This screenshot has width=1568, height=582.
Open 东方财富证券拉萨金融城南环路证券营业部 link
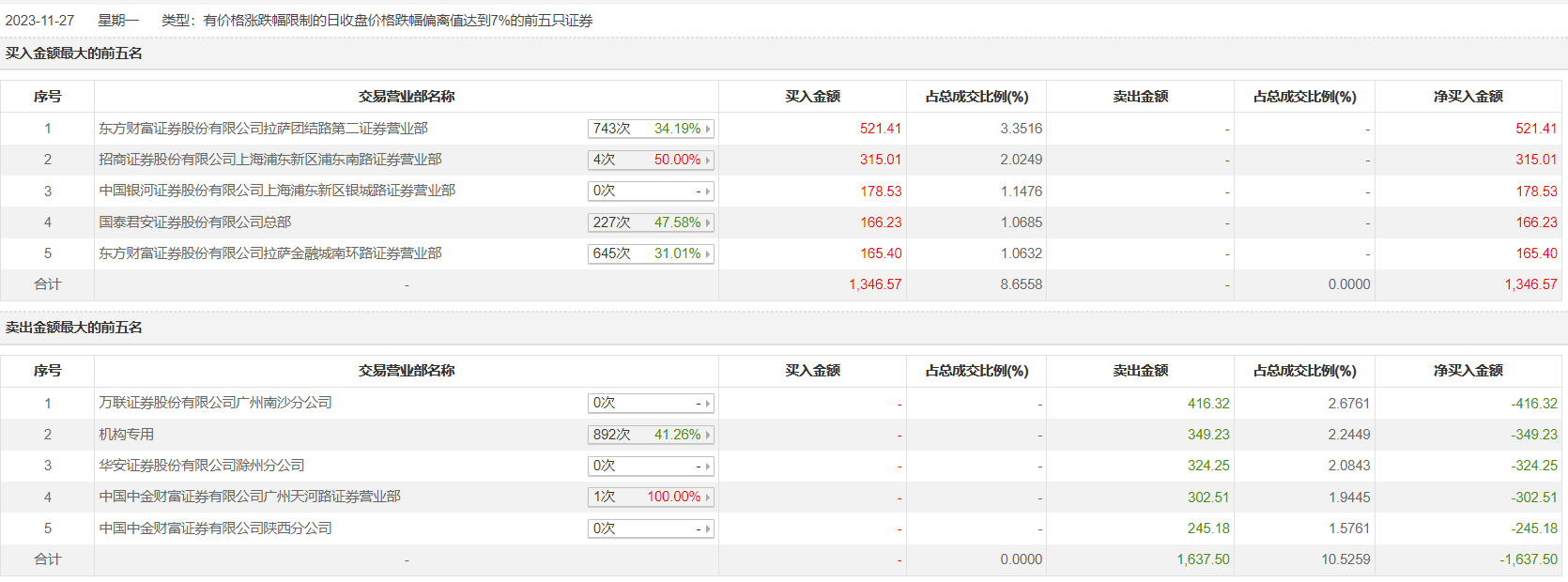(270, 253)
